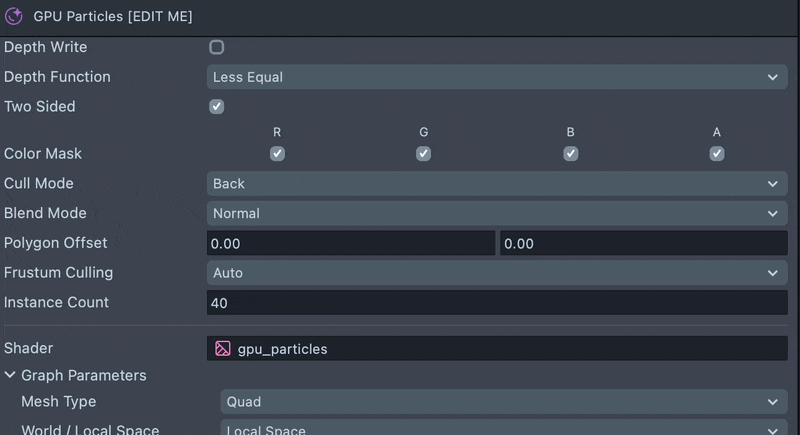Open the Frustum Culling dropdown
This screenshot has width=800, height=435.
(x=497, y=273)
